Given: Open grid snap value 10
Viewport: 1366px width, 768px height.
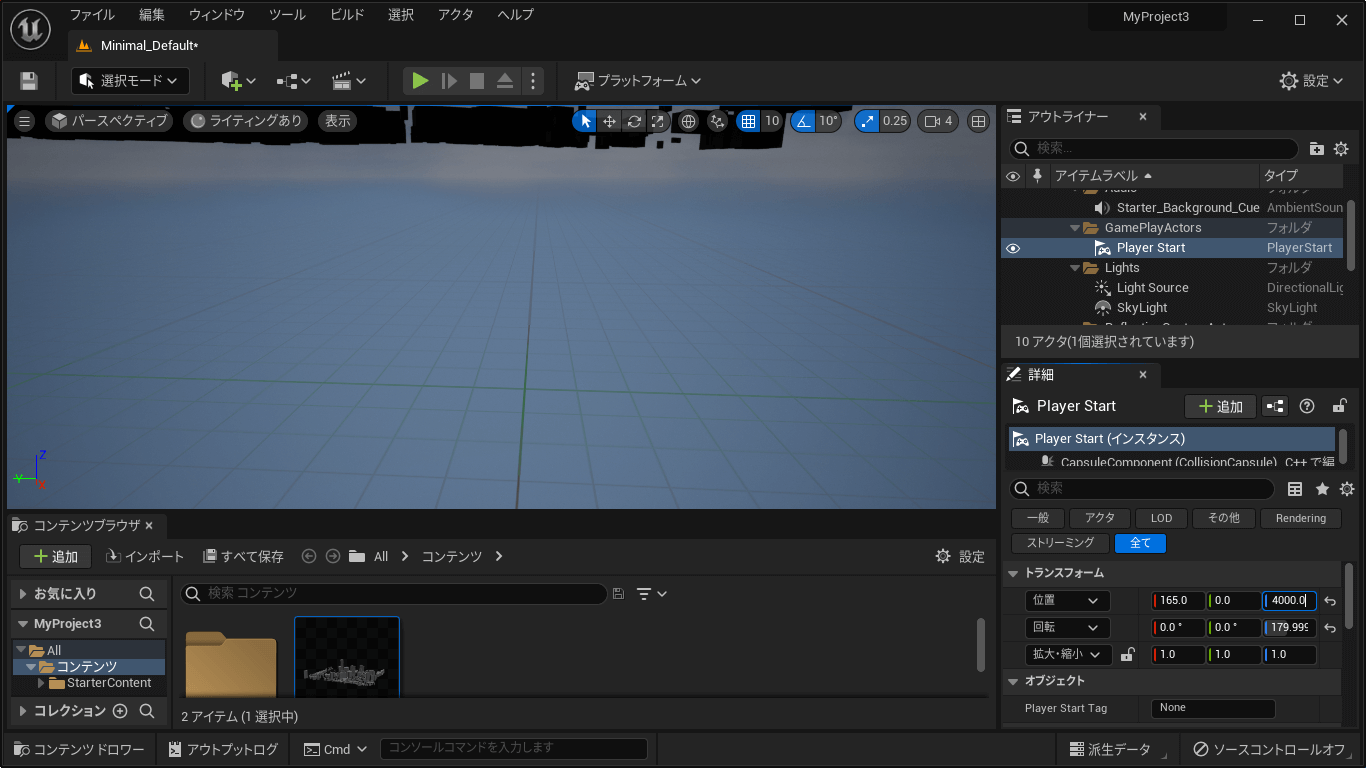Looking at the screenshot, I should [x=772, y=121].
